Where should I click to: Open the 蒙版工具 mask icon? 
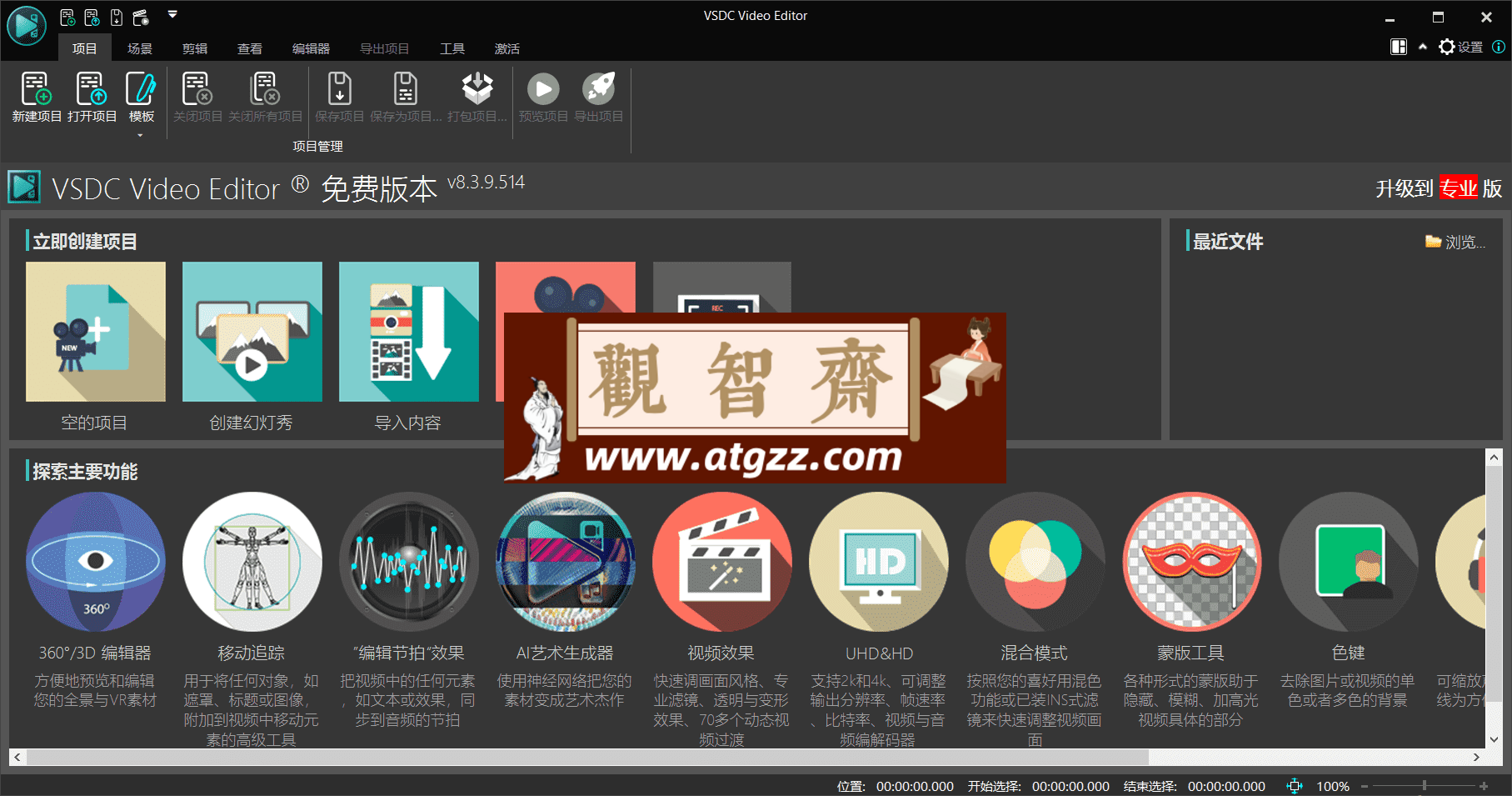tap(1192, 562)
